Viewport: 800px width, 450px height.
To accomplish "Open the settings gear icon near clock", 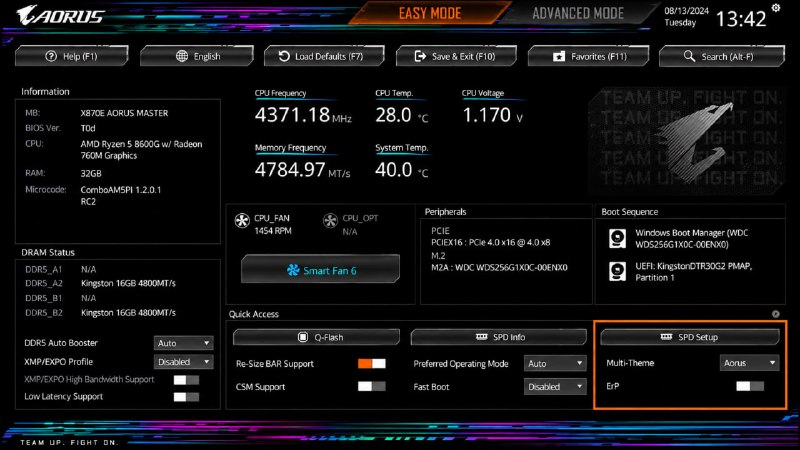I will (776, 8).
